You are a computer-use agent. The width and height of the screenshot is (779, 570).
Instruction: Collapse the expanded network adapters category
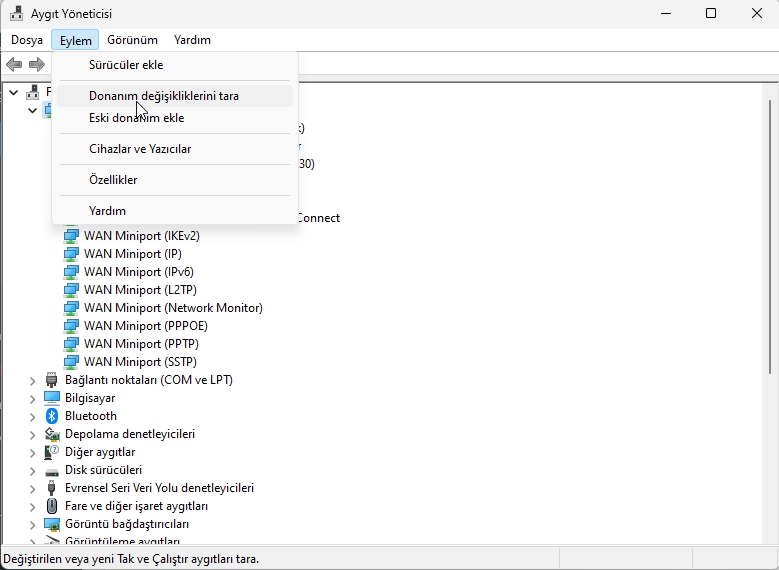[32, 110]
